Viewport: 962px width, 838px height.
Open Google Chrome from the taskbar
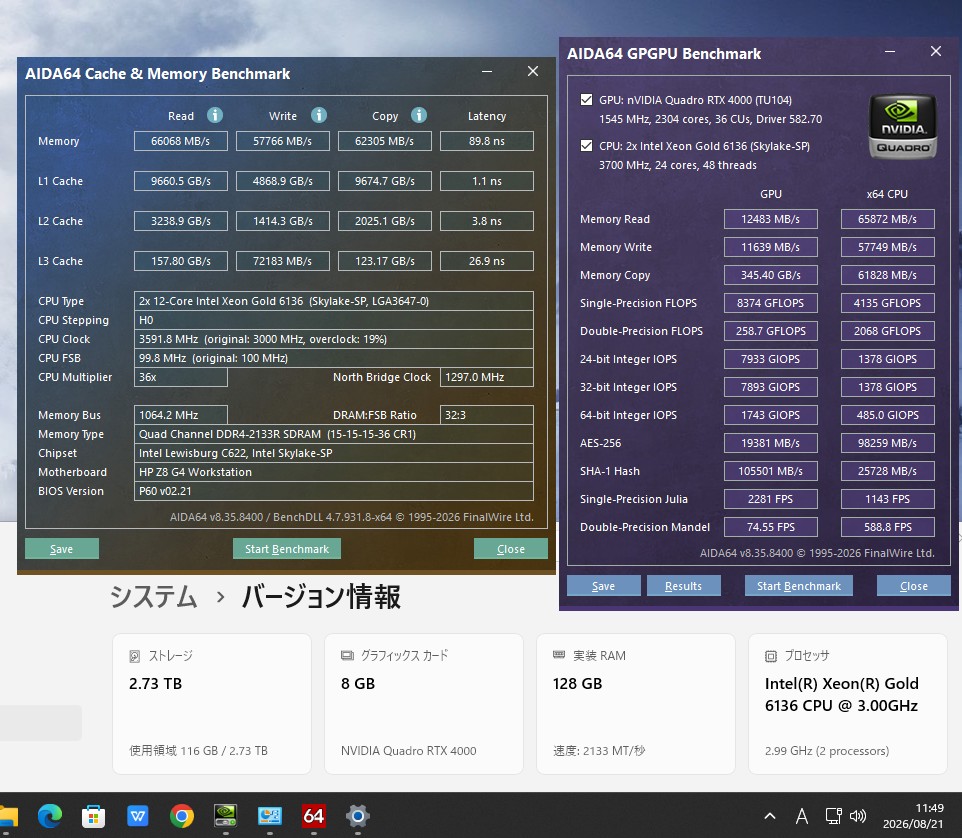coord(182,816)
